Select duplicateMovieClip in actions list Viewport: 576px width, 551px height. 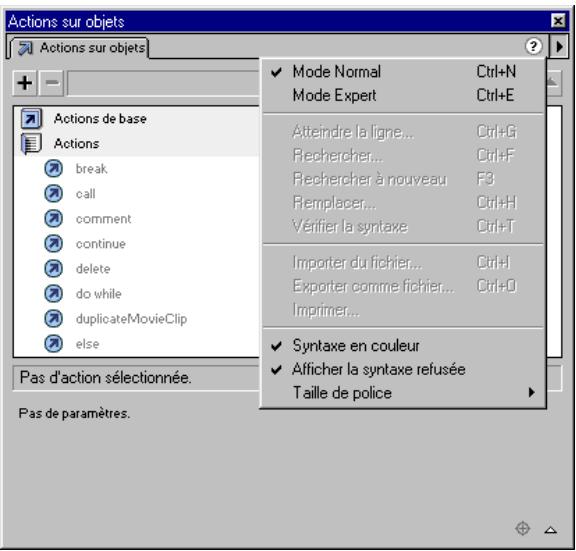(131, 319)
